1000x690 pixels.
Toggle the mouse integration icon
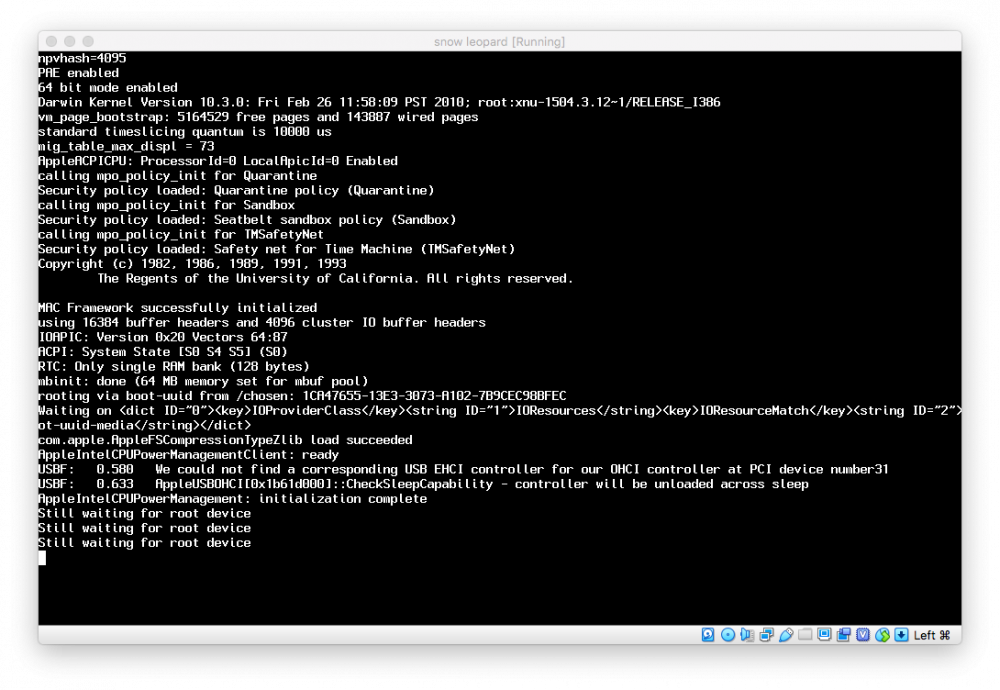coord(882,635)
